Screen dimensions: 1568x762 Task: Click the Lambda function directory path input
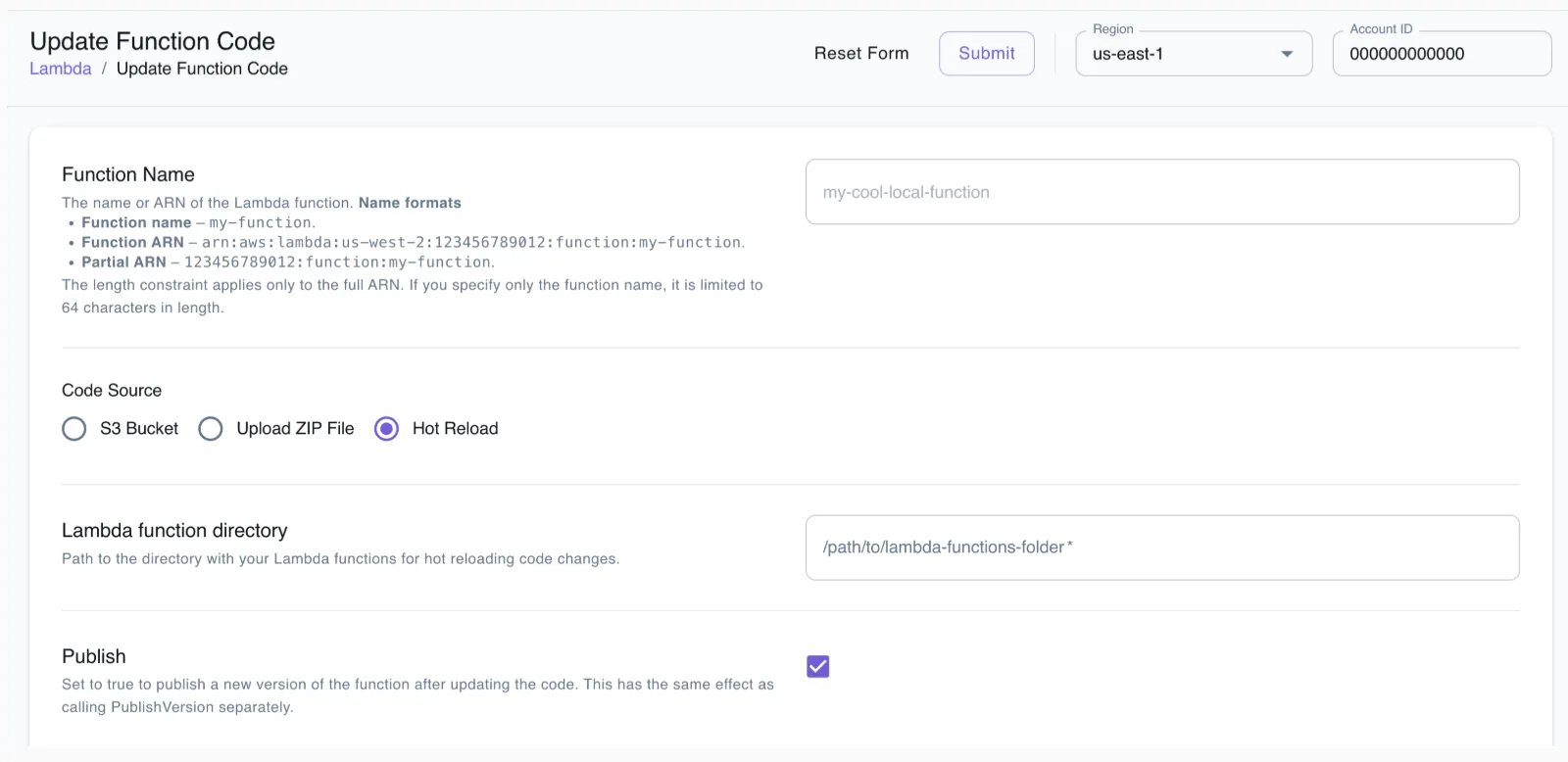point(1161,548)
